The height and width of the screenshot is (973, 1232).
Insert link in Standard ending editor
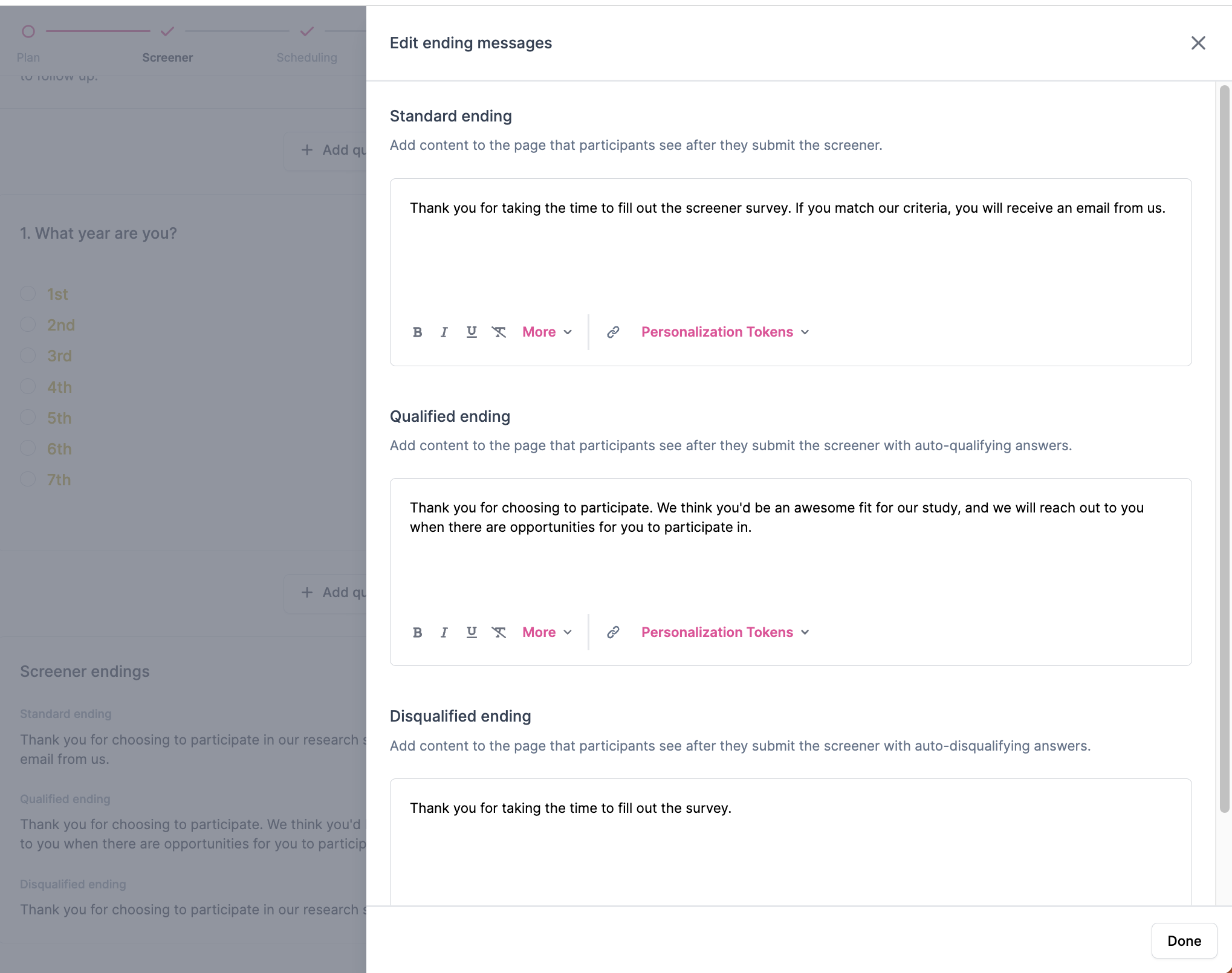pyautogui.click(x=613, y=332)
